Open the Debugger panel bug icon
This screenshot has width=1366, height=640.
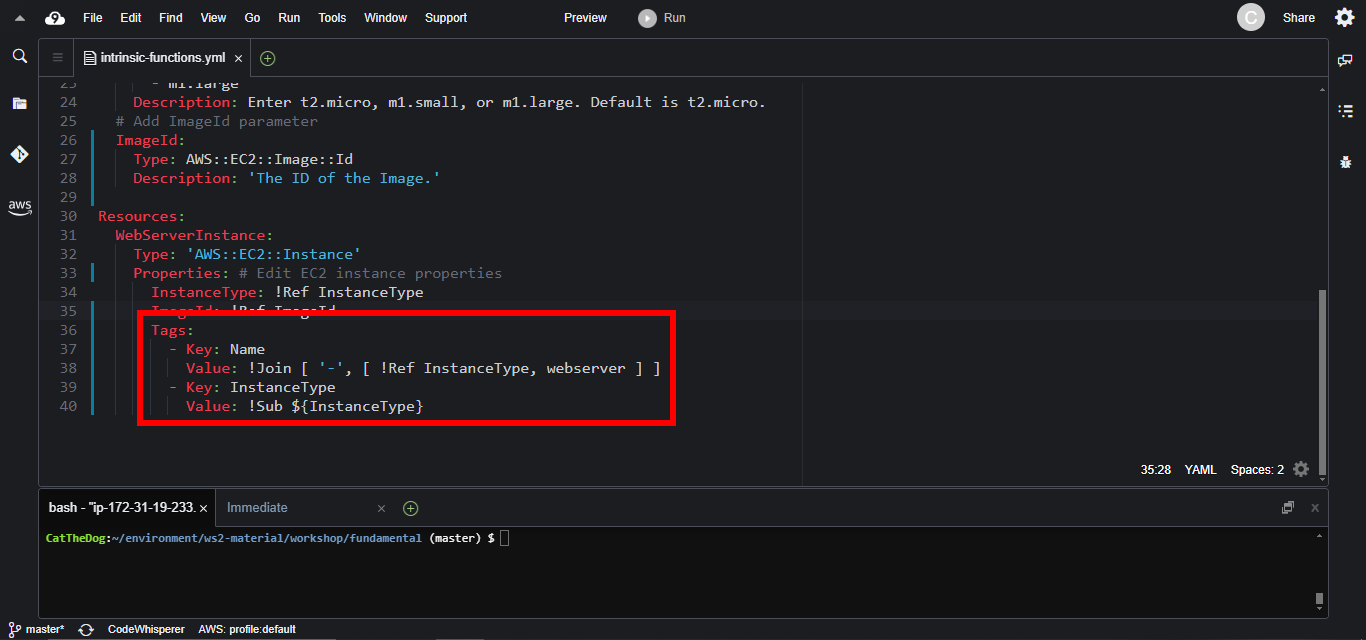[1345, 161]
